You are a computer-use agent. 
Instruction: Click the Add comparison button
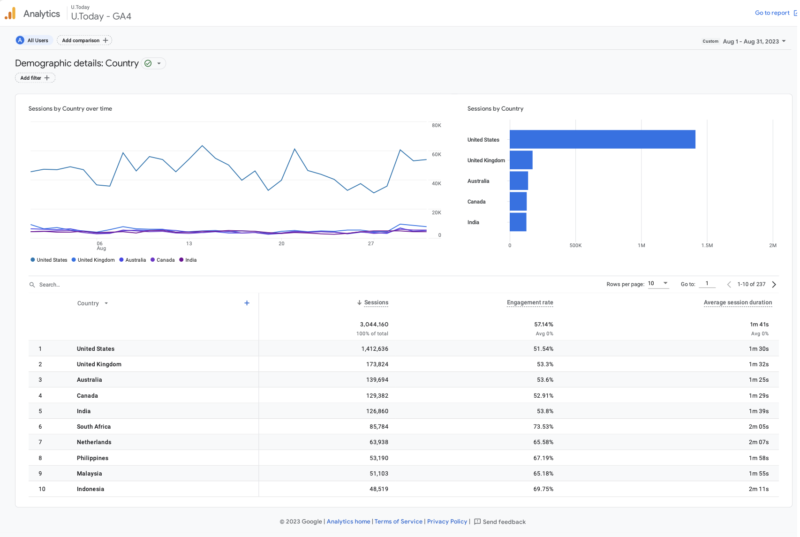point(85,40)
